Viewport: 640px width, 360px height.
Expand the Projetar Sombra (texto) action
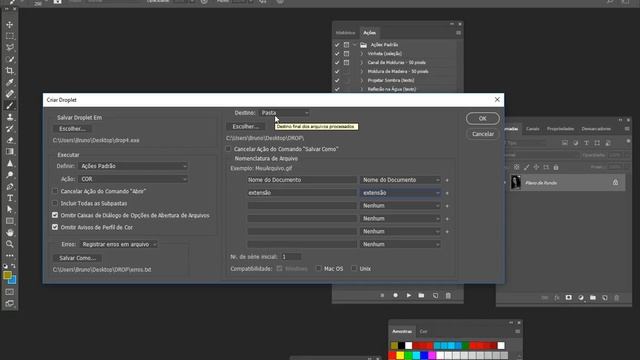tap(362, 80)
